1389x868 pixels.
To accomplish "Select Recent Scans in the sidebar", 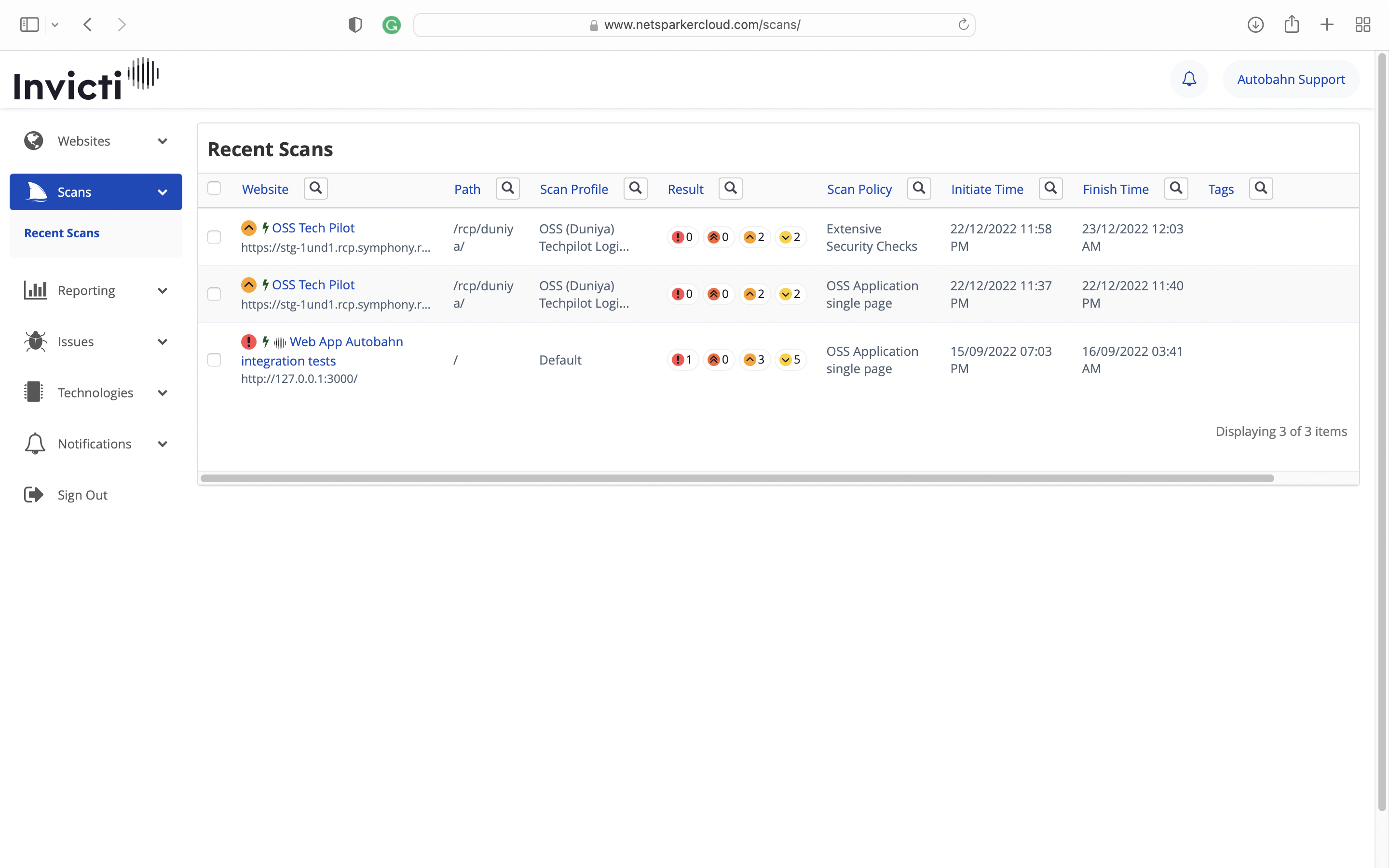I will (61, 233).
